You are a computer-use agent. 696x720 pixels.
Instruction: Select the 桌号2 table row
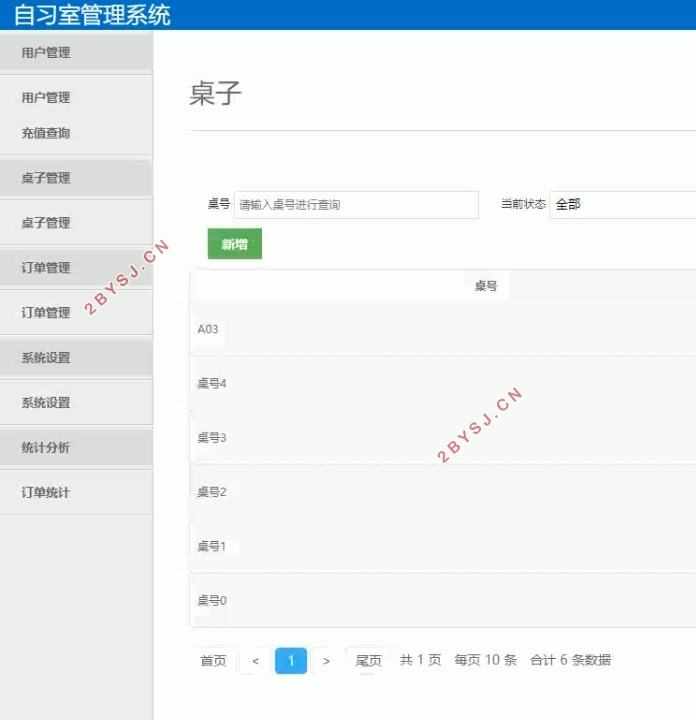[443, 491]
